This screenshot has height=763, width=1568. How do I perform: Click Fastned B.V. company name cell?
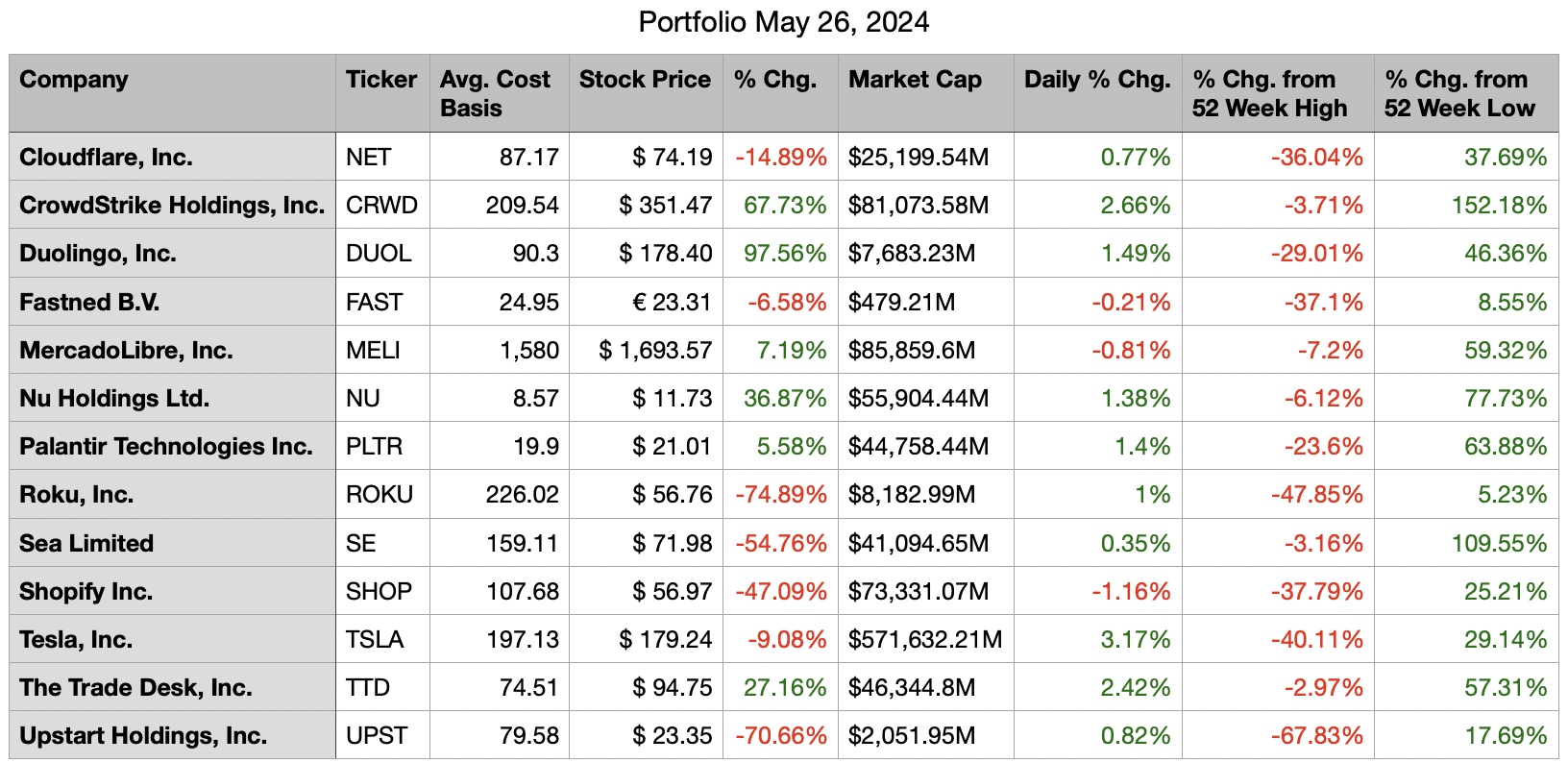coord(89,303)
